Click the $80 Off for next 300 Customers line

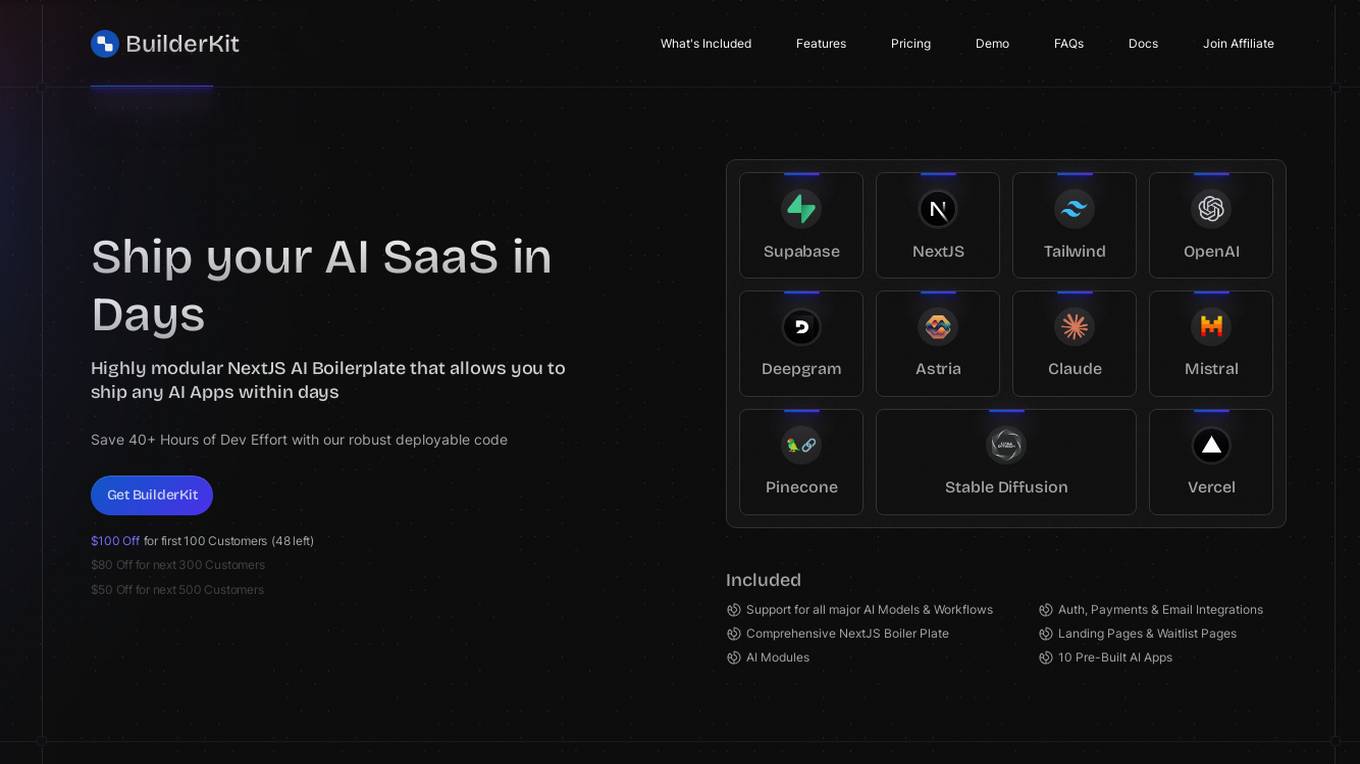point(178,565)
